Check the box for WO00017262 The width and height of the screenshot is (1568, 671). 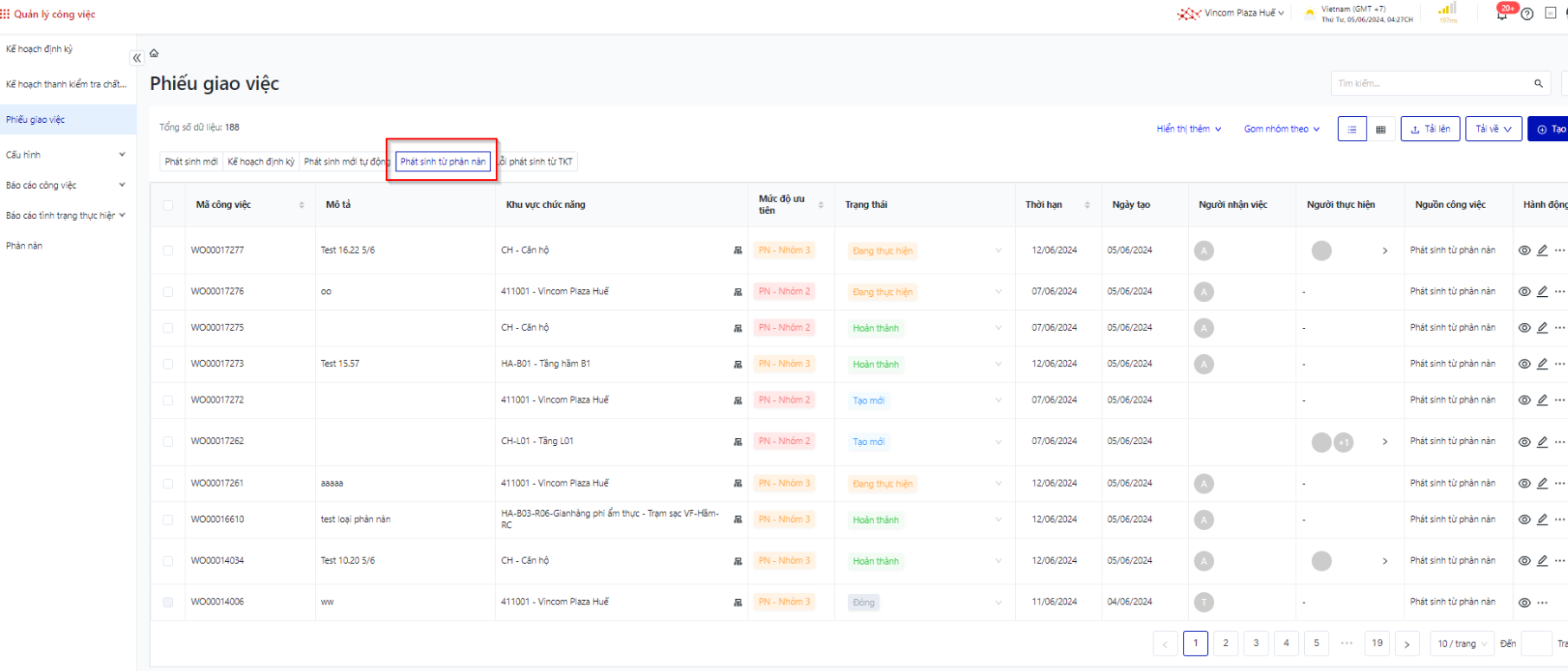pyautogui.click(x=168, y=442)
